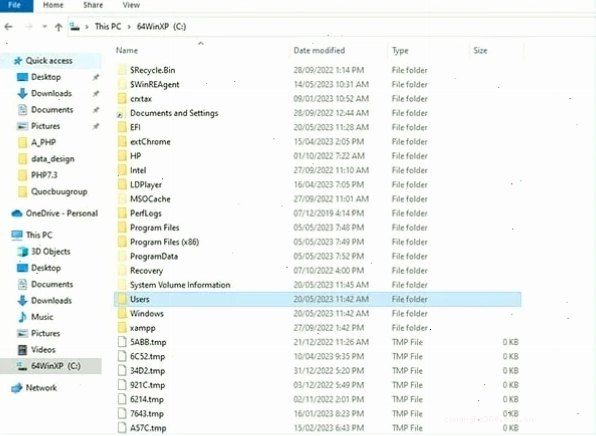
Task: Sort by the Name column header
Action: (127, 51)
